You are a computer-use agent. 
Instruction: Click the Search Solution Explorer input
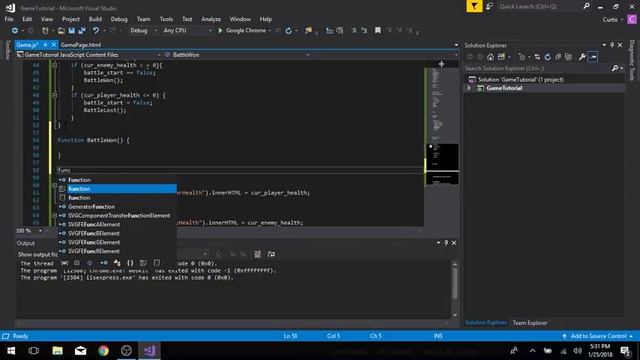pyautogui.click(x=537, y=68)
